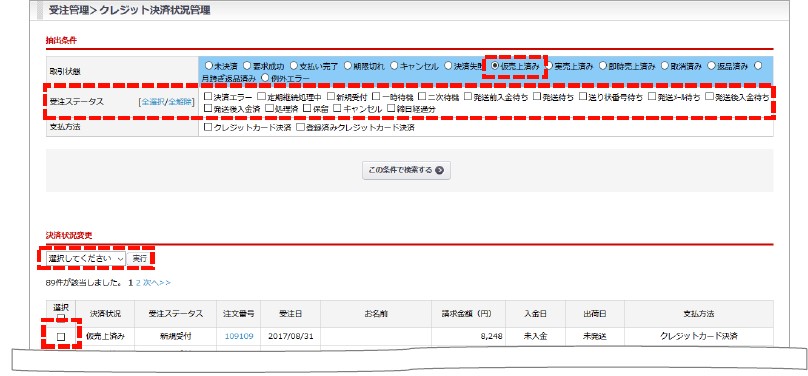Click the 2017/08/31 order date cell
The height and width of the screenshot is (376, 808).
[x=291, y=336]
